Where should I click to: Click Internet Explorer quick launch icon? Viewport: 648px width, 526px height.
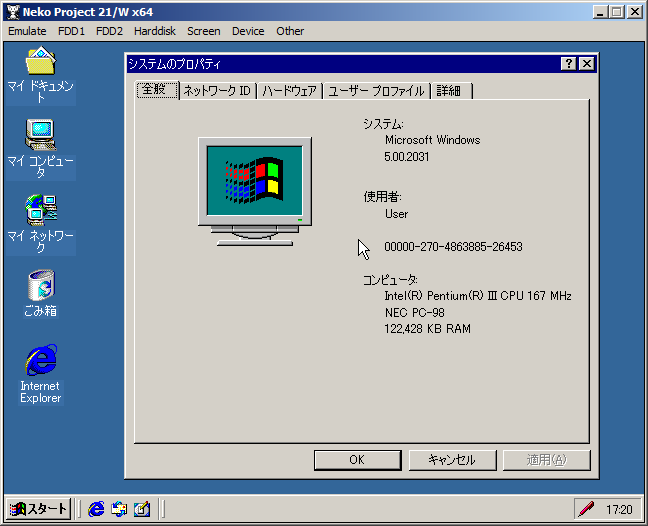point(96,509)
